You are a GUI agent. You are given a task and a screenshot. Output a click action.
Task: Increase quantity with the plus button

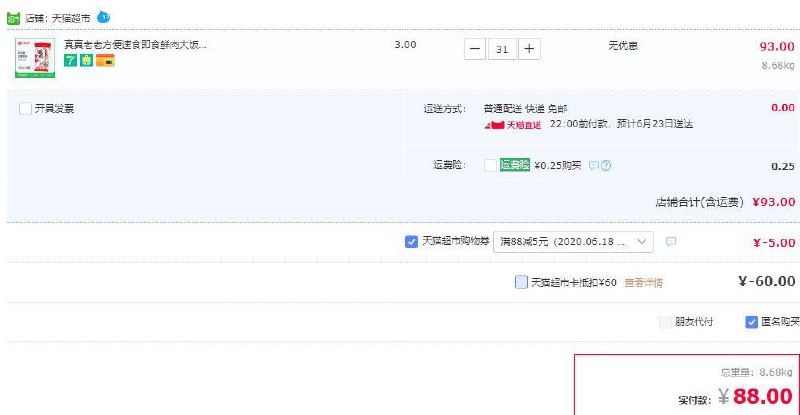tap(529, 49)
